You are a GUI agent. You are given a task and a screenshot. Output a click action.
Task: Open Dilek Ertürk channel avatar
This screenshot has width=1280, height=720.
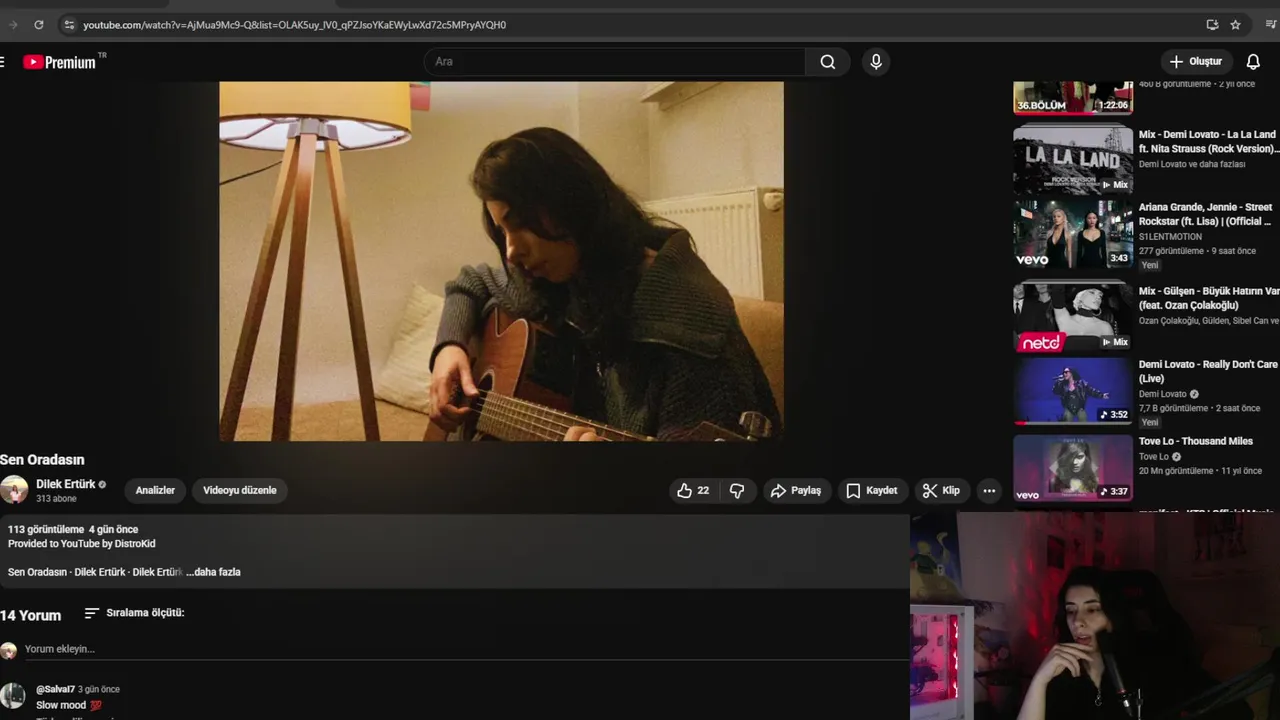click(x=14, y=489)
